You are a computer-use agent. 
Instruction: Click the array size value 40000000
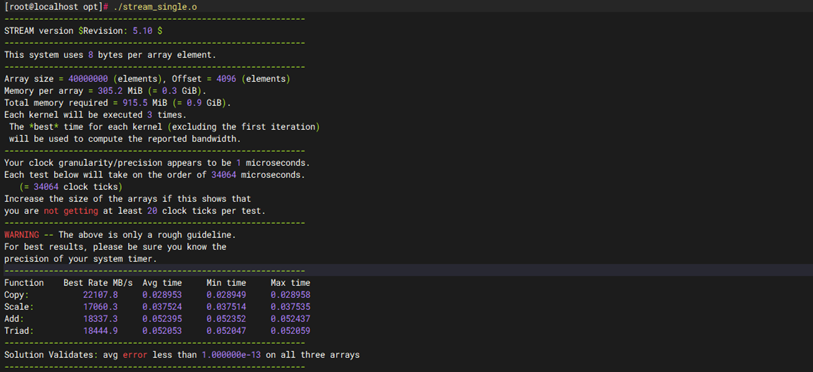(x=88, y=79)
